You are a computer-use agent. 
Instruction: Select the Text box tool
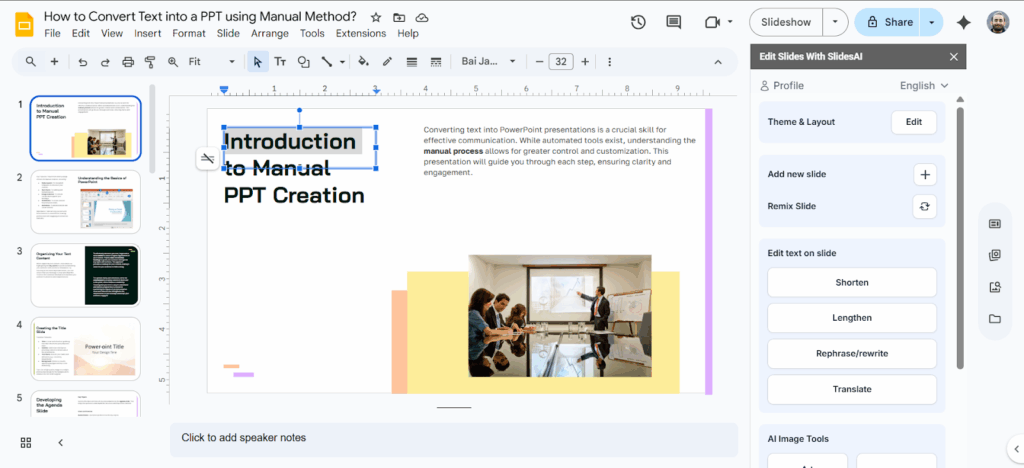(280, 62)
